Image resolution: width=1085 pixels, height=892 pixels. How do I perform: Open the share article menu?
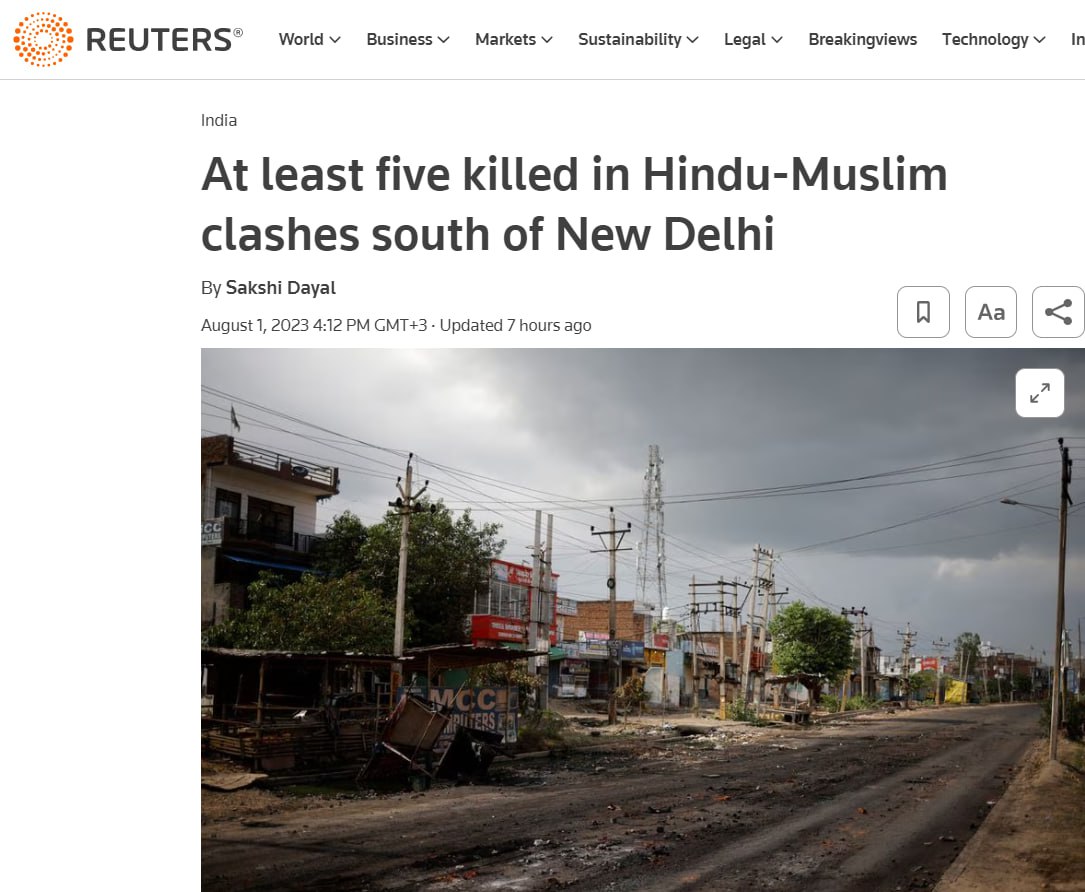tap(1058, 312)
